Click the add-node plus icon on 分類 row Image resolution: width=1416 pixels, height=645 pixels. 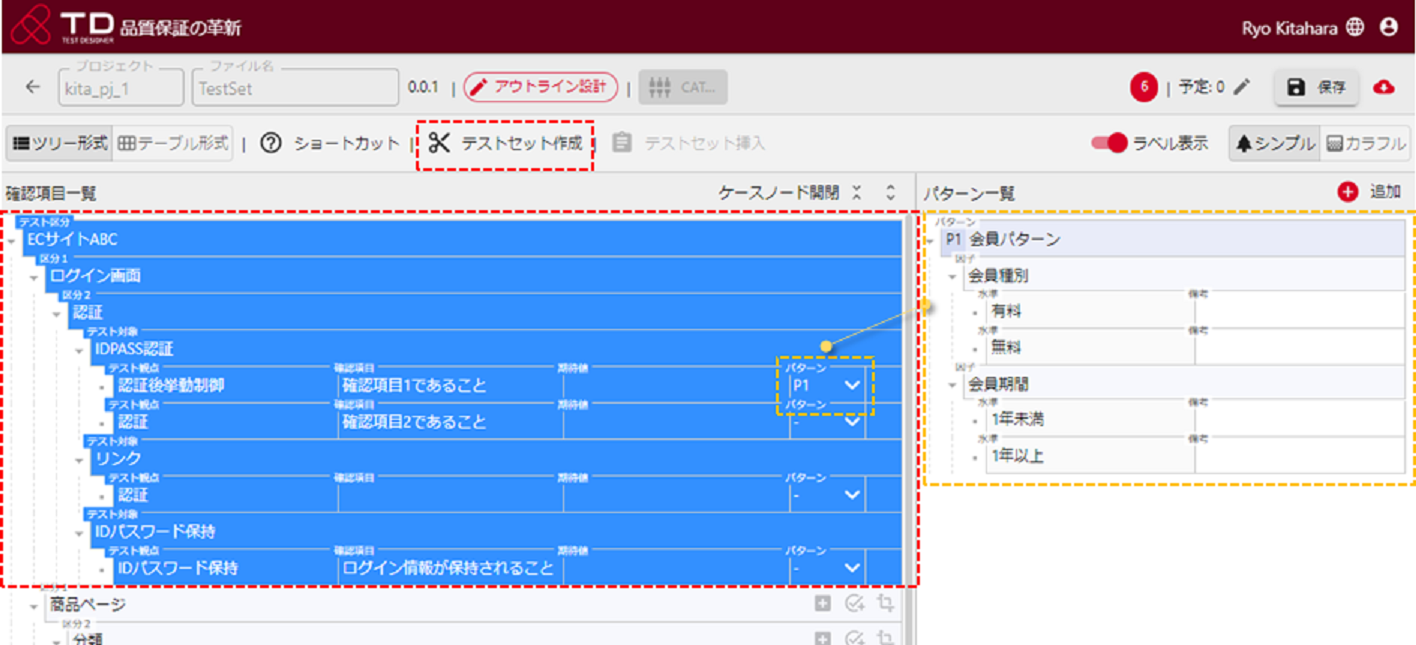[x=822, y=638]
